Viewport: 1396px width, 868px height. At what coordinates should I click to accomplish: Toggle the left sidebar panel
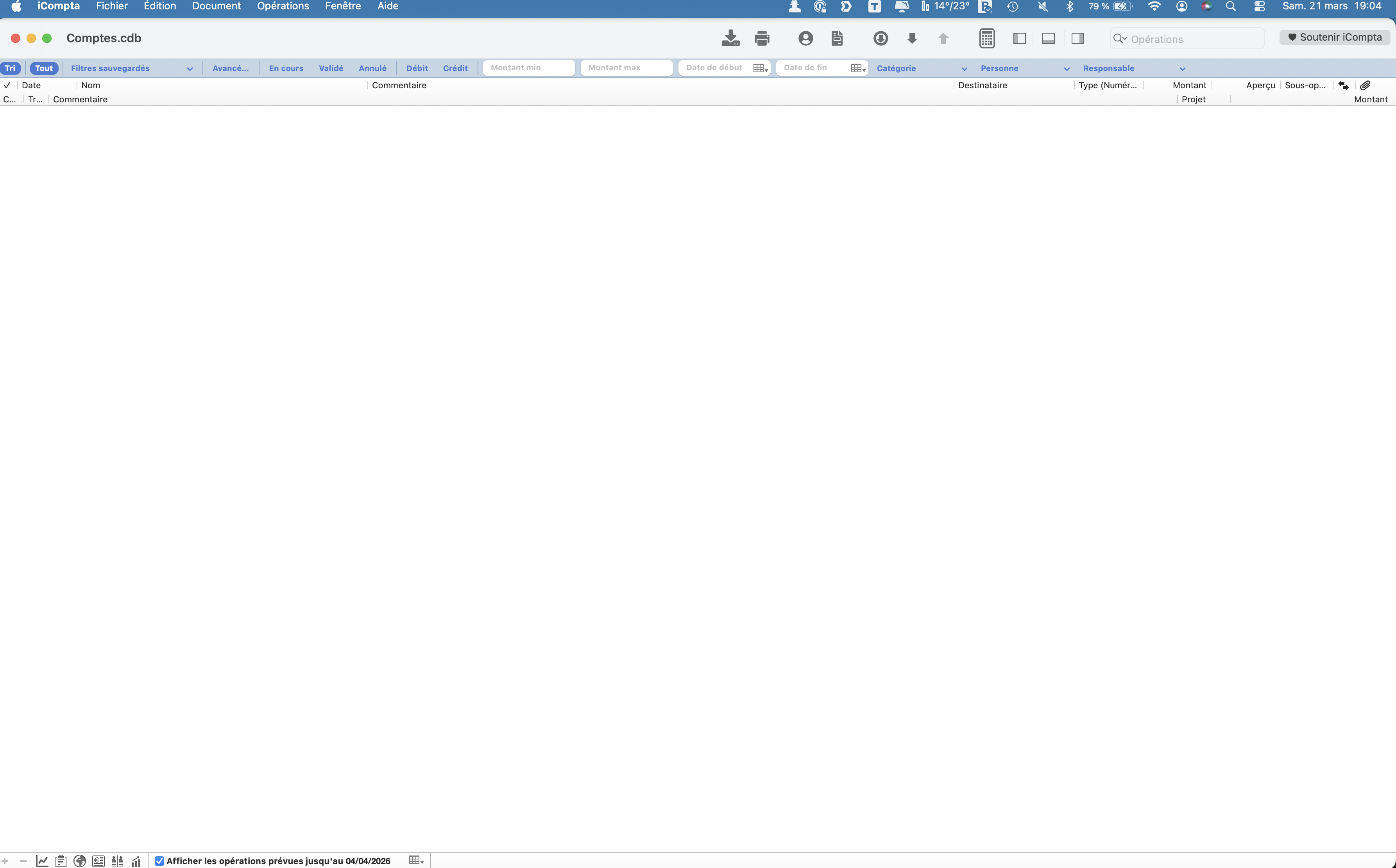[1019, 38]
